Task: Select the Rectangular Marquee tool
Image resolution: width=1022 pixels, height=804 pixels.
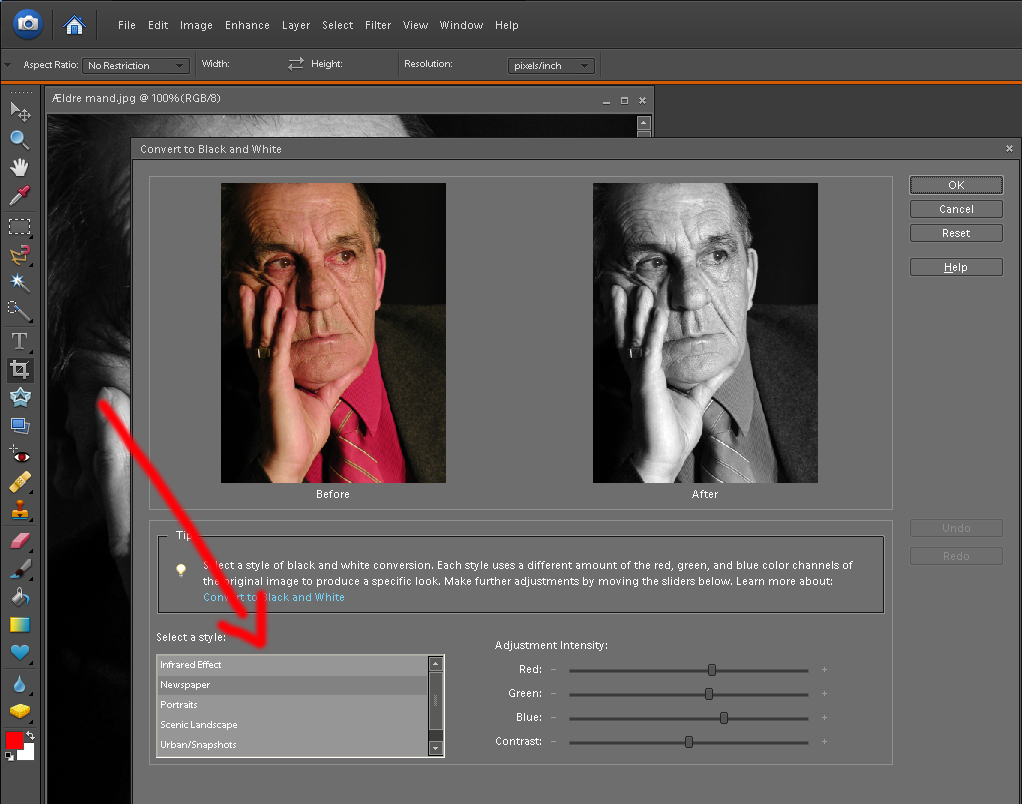Action: [19, 226]
